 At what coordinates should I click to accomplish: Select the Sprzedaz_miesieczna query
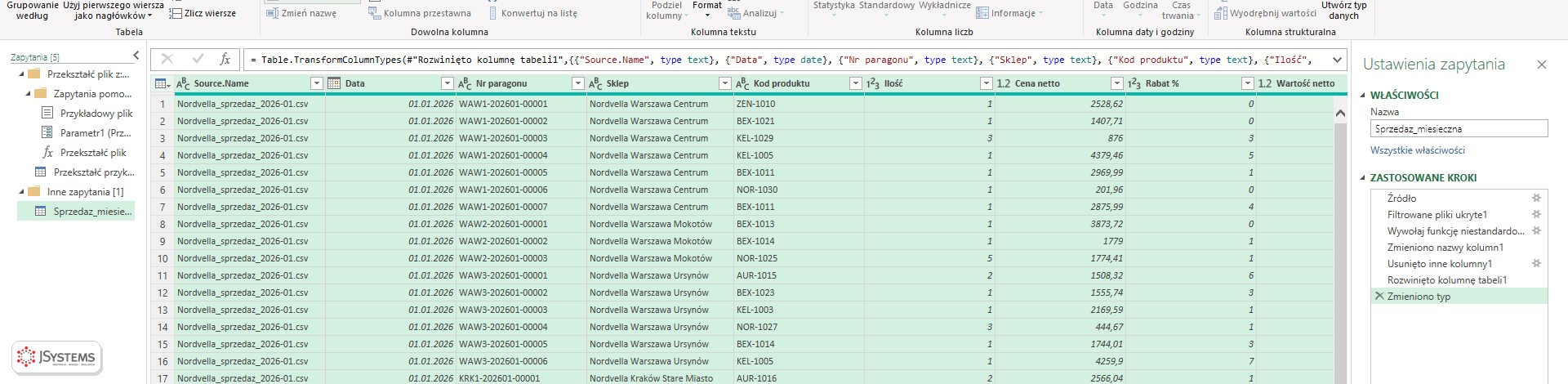pyautogui.click(x=76, y=212)
